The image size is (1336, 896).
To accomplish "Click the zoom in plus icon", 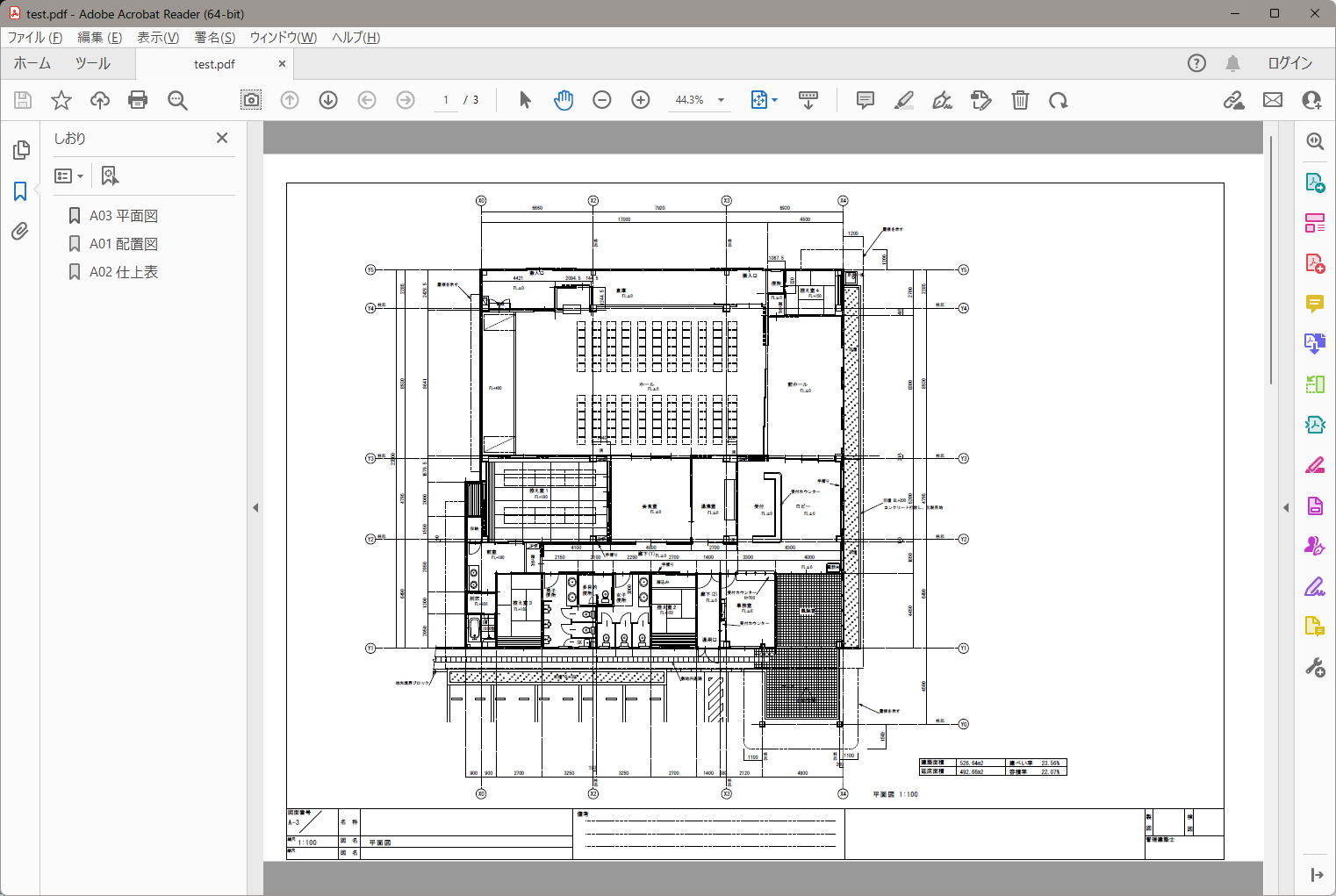I will (x=641, y=100).
